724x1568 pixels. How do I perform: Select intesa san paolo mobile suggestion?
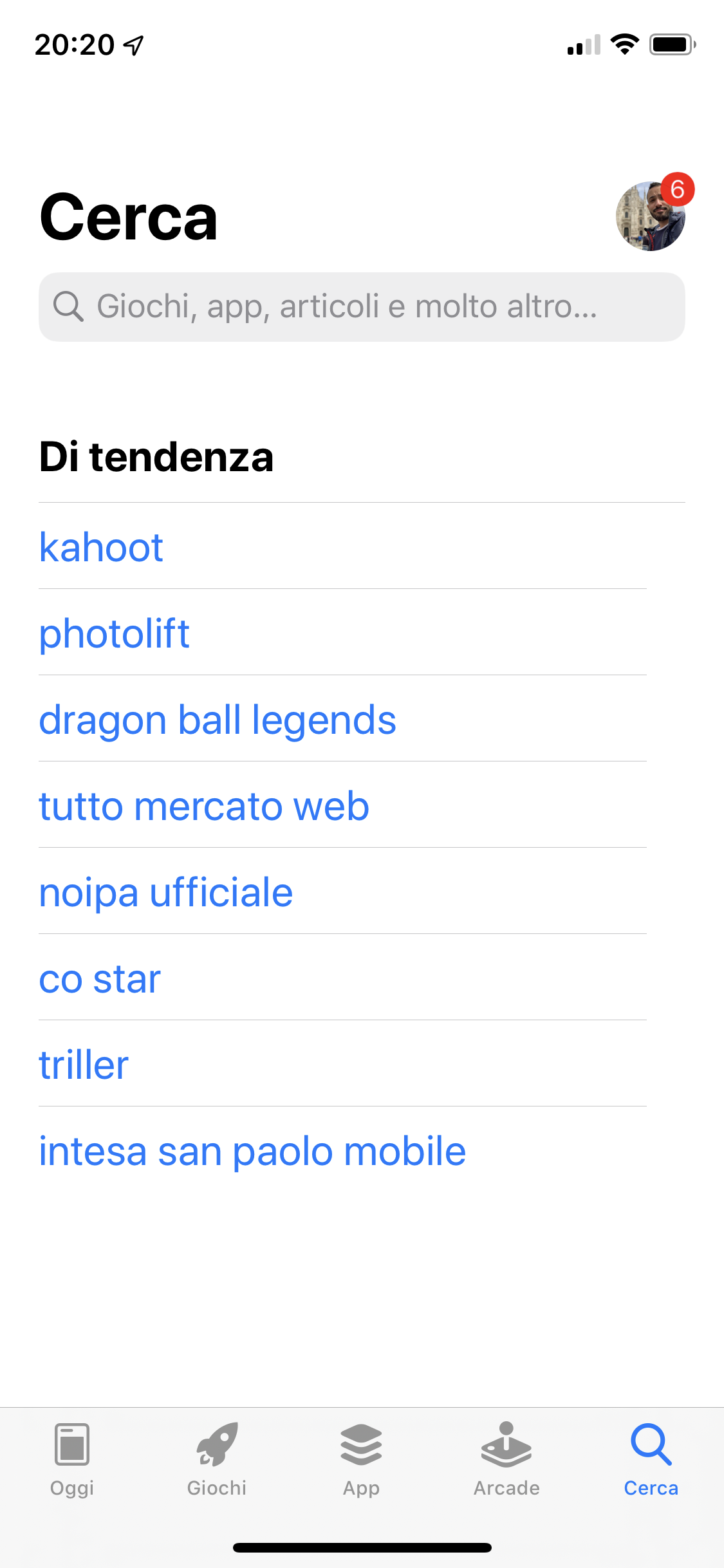pyautogui.click(x=252, y=1151)
